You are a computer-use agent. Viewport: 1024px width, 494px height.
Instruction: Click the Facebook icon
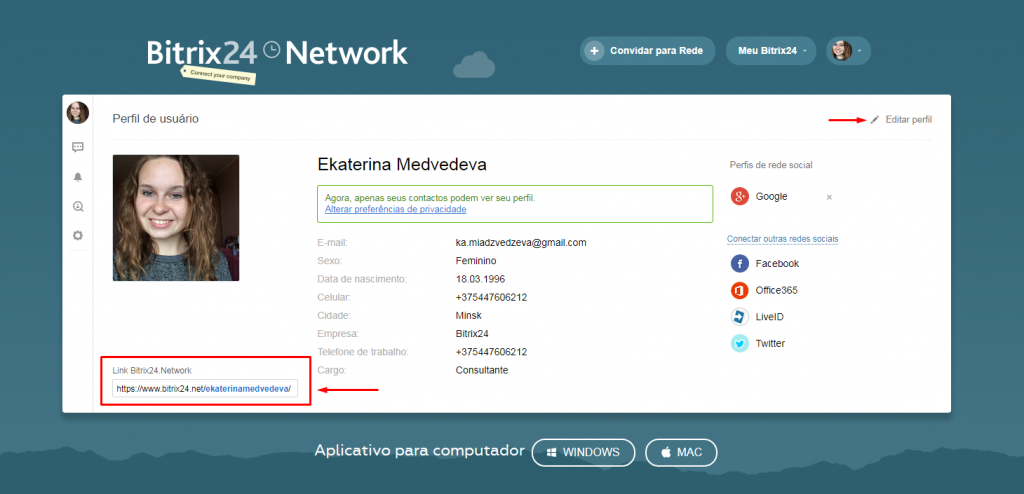(739, 264)
